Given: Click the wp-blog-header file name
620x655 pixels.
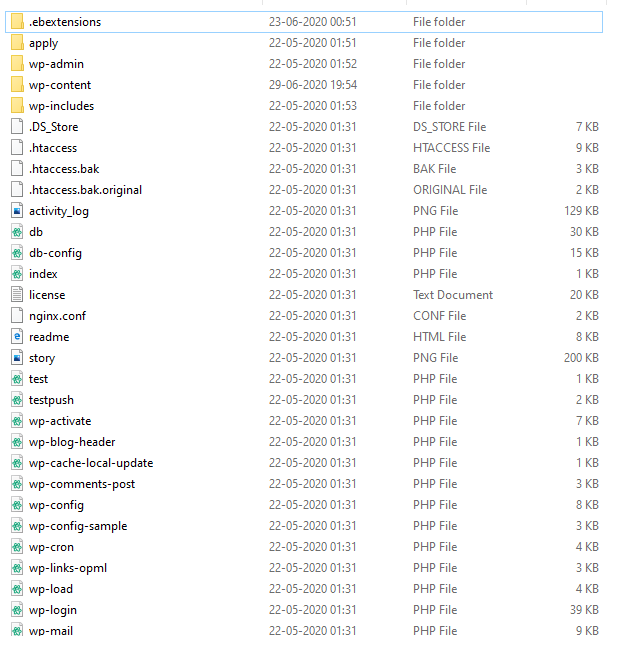Looking at the screenshot, I should point(72,442).
